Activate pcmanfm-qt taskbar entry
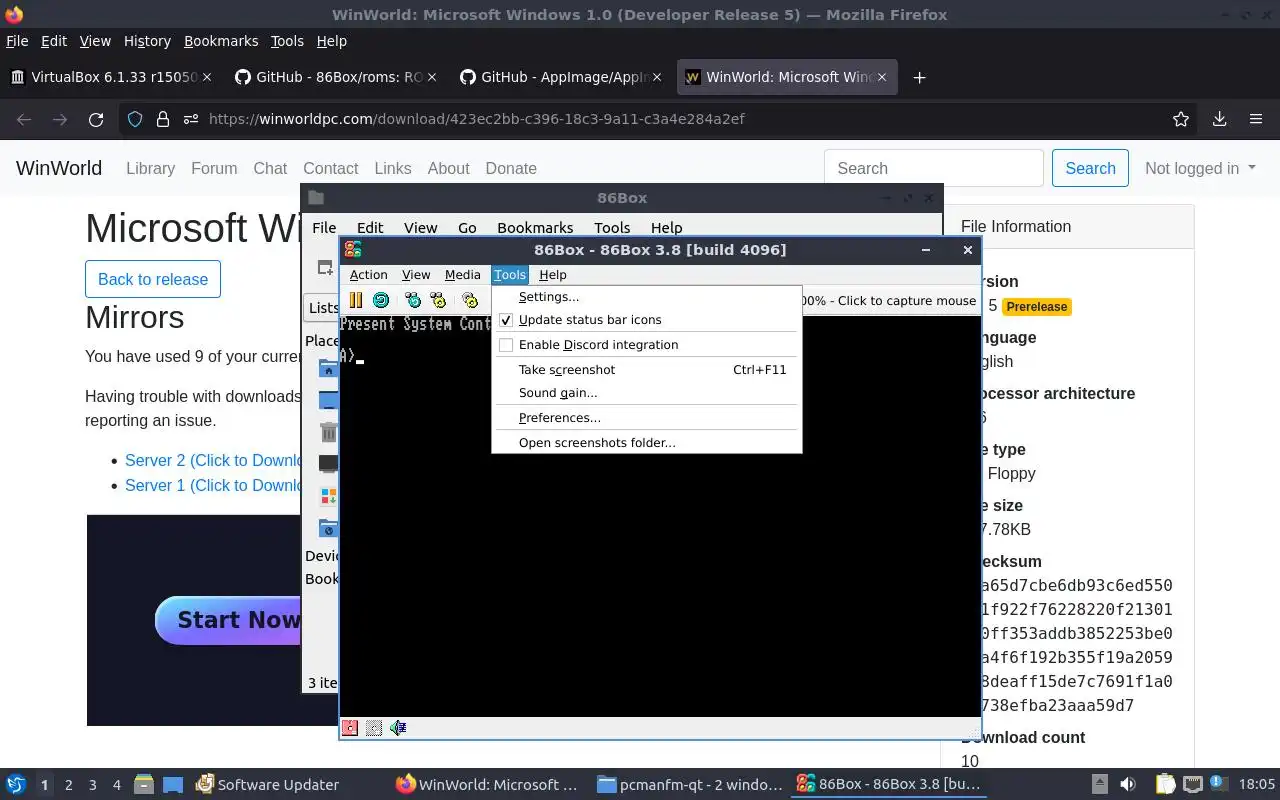Viewport: 1280px width, 800px height. 689,785
